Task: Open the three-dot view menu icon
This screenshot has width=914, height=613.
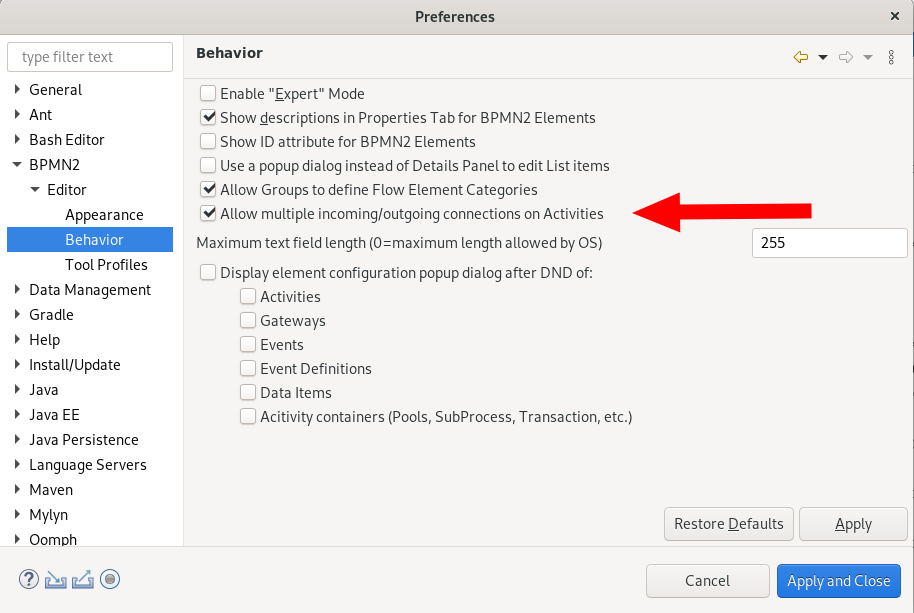Action: (891, 57)
